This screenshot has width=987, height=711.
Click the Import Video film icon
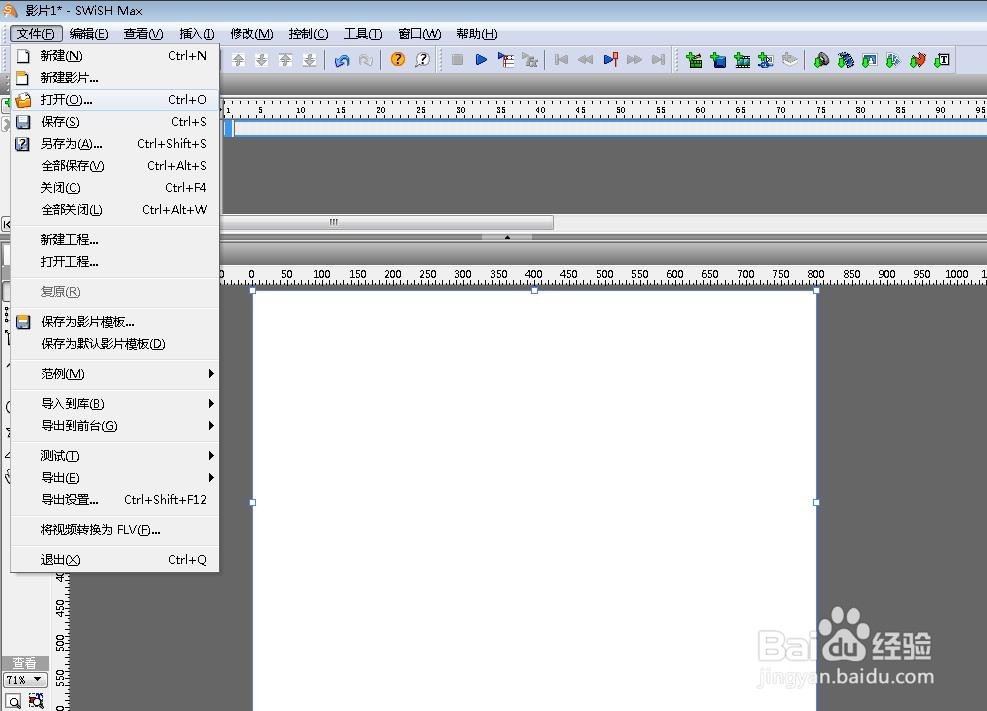pos(845,60)
